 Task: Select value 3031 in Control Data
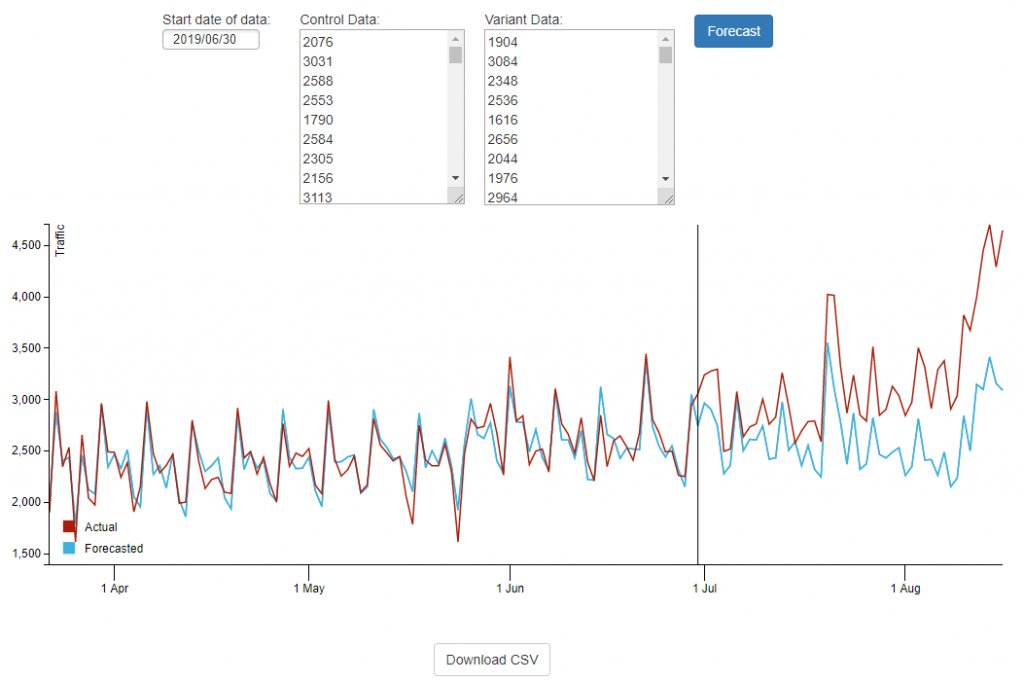tap(318, 61)
